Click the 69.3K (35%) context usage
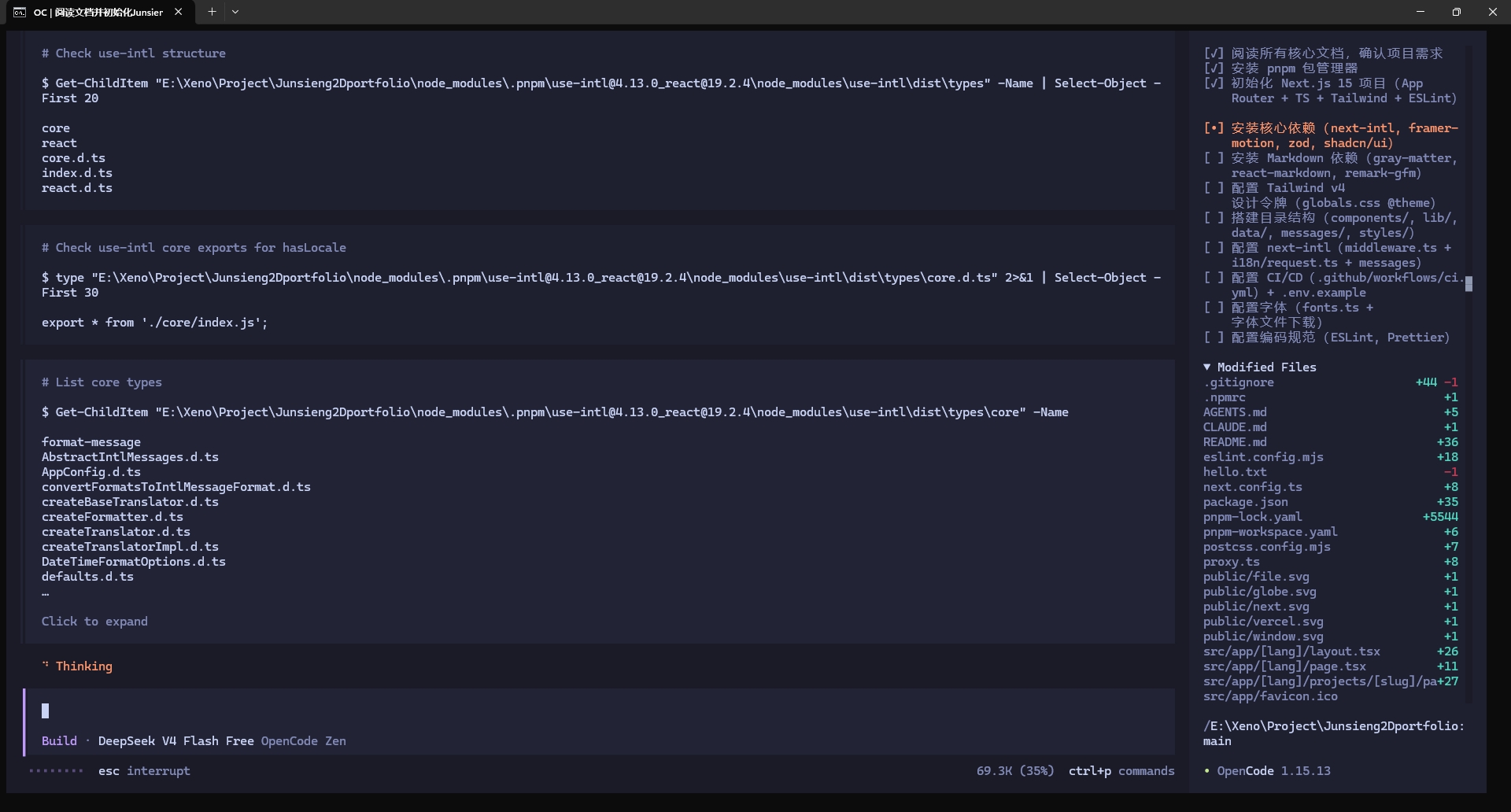The height and width of the screenshot is (812, 1511). 1015,771
